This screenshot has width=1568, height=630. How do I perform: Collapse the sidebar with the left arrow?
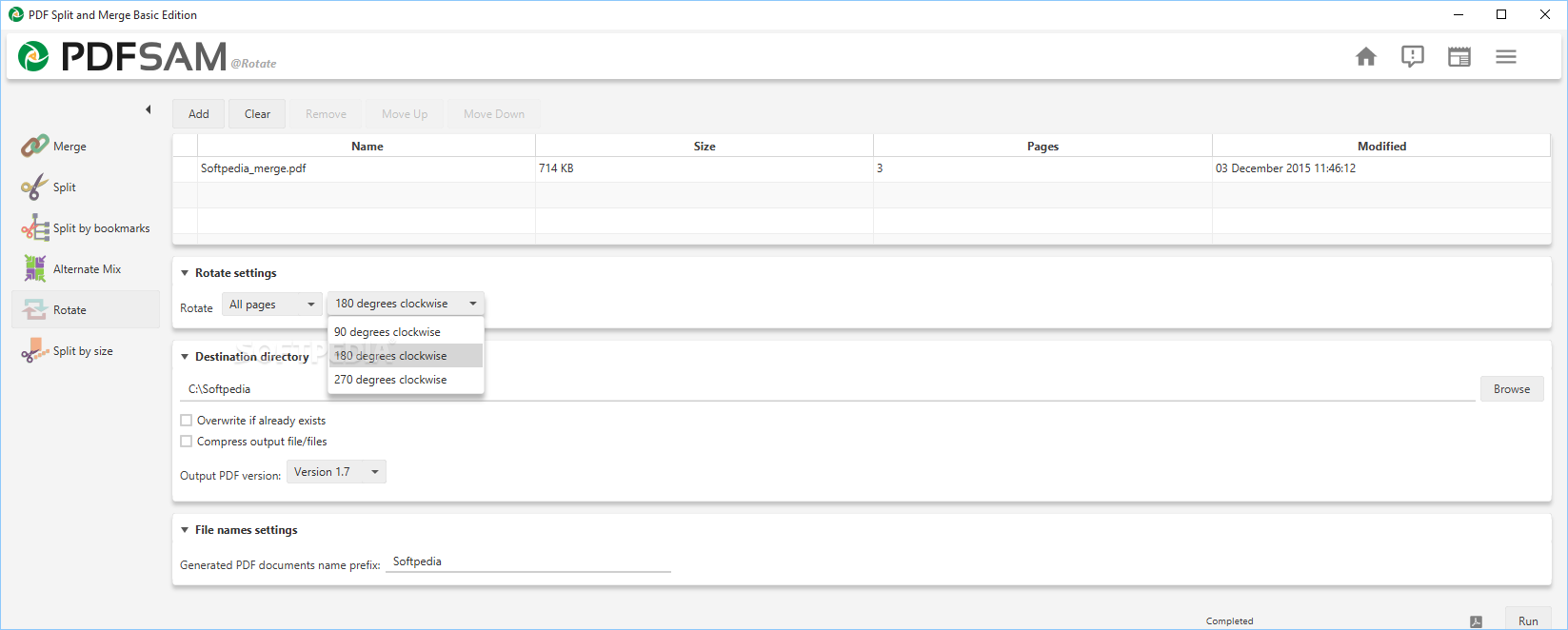pyautogui.click(x=149, y=109)
